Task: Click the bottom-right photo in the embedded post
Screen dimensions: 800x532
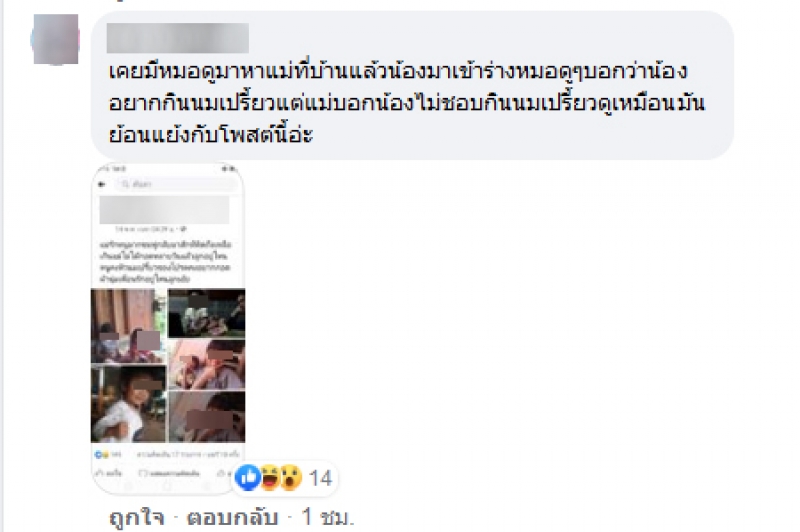Action: pos(207,416)
